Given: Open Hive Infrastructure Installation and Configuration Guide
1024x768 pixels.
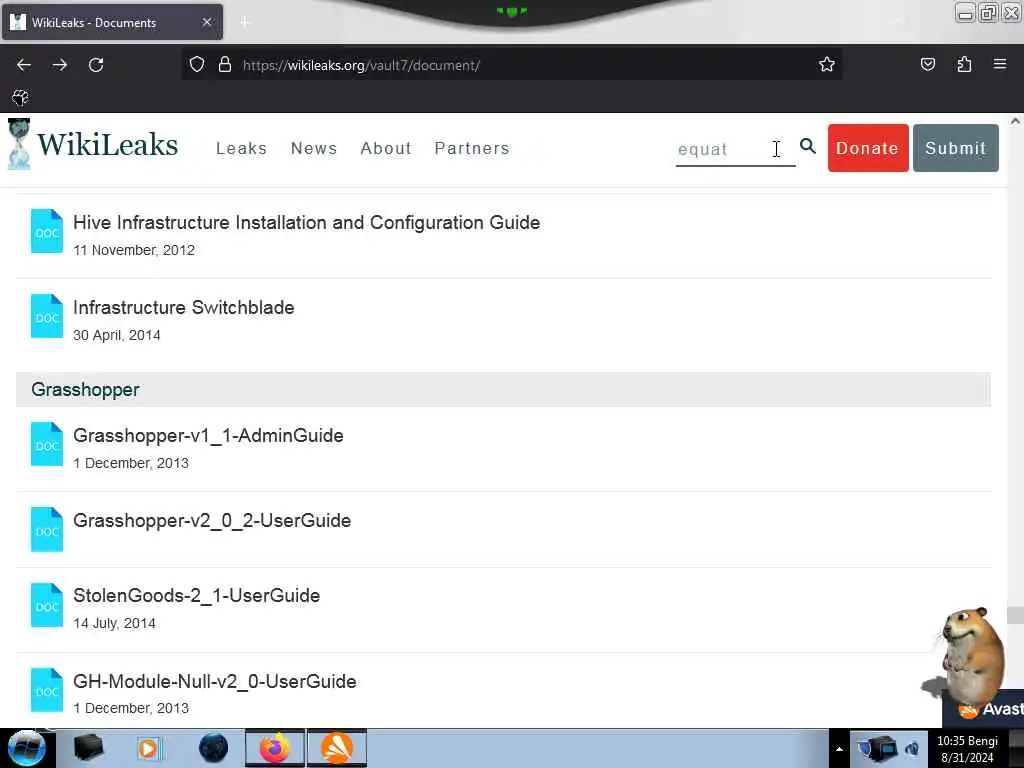Looking at the screenshot, I should tap(306, 223).
